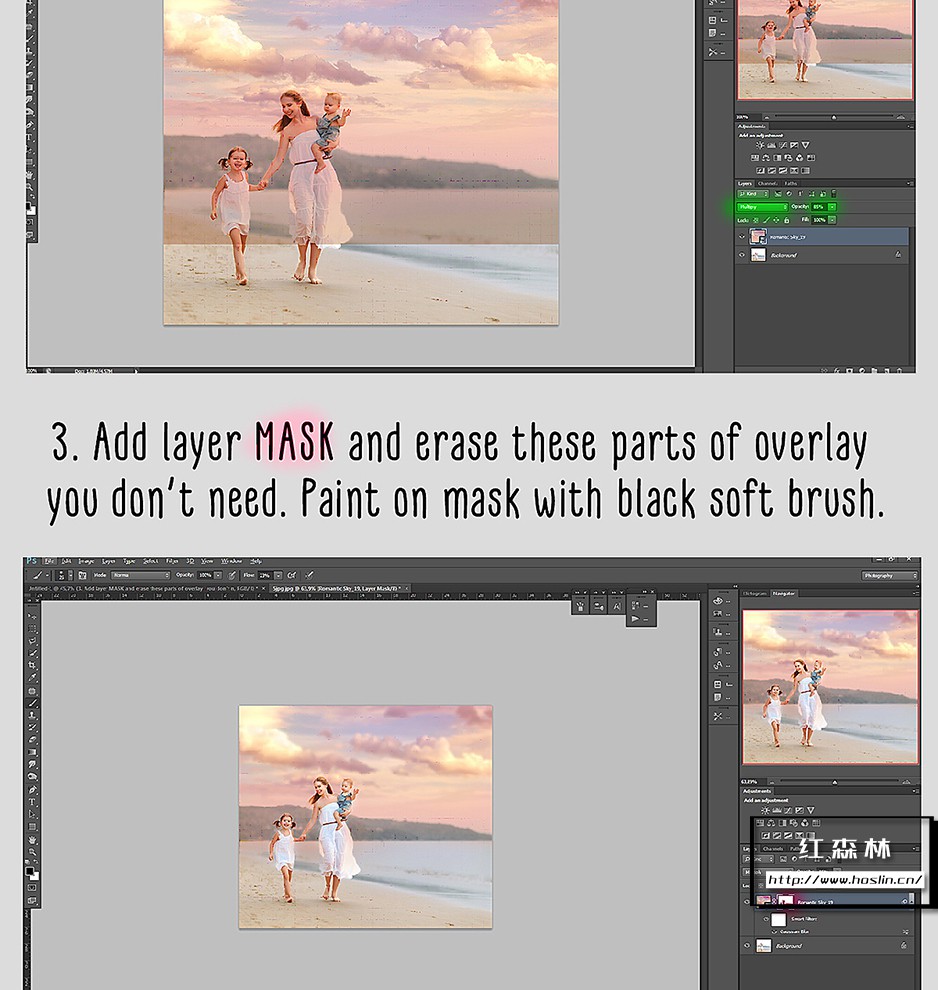The height and width of the screenshot is (990, 938).
Task: Switch to Histogram tab in lower window
Action: tap(754, 593)
